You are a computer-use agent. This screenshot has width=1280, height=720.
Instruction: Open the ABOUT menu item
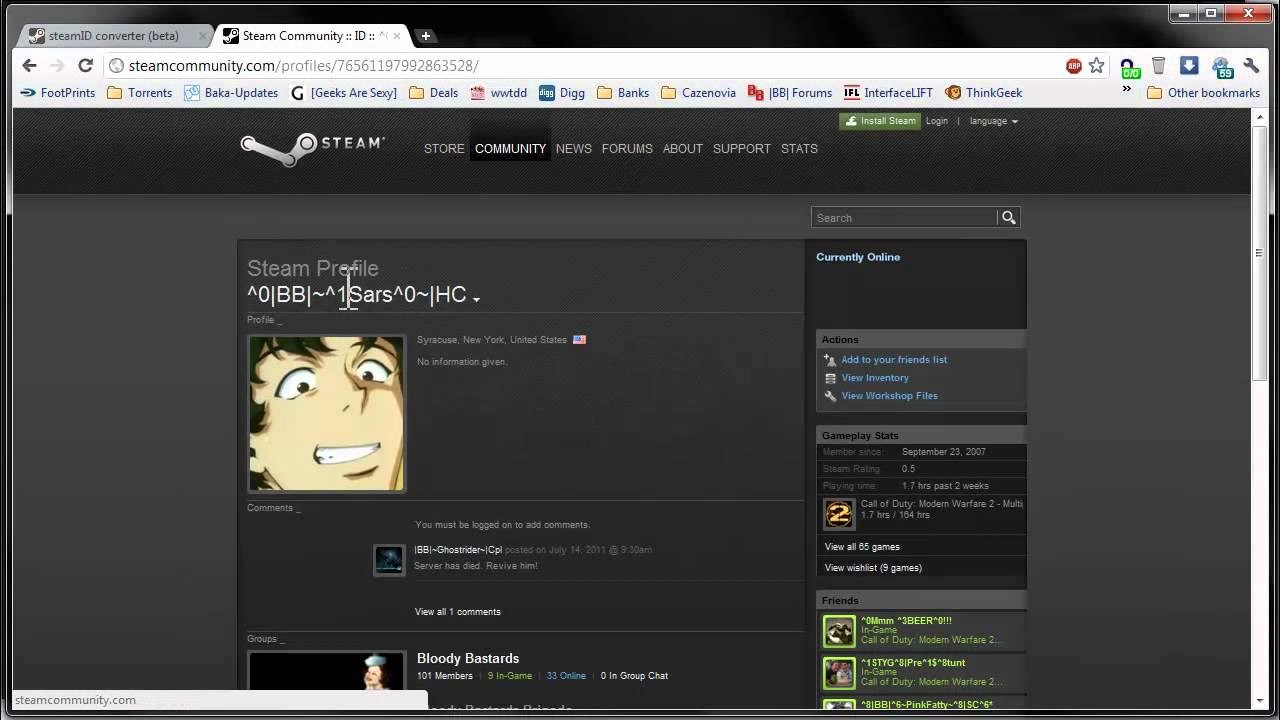(683, 149)
